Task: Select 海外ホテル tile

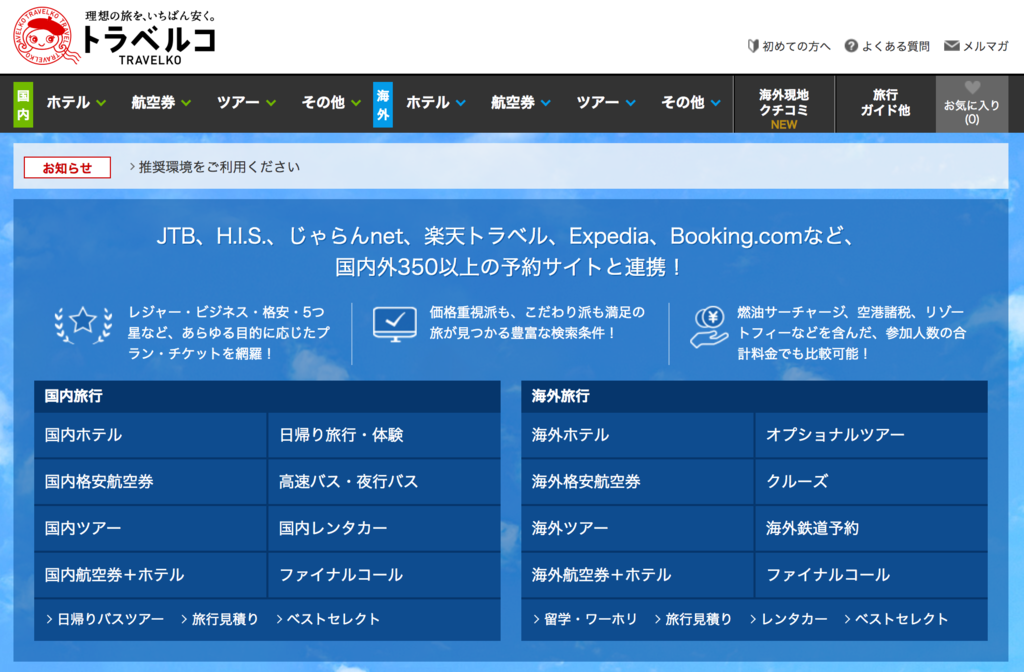Action: click(x=637, y=435)
